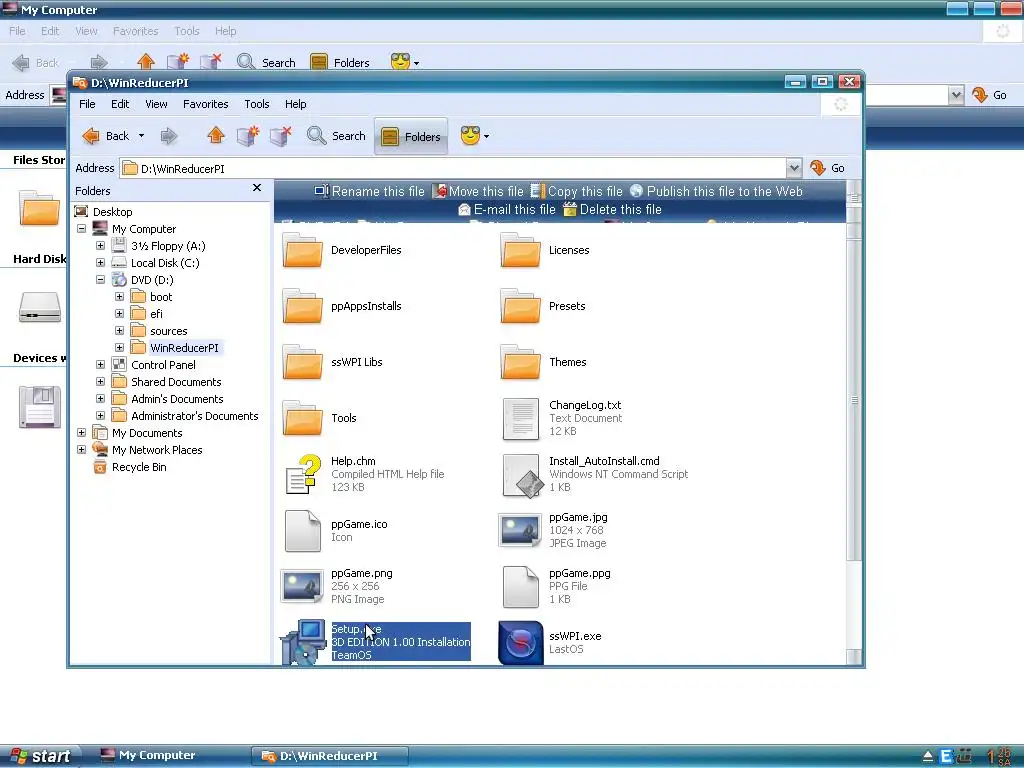Open the View menu in WinReducerPI window

(x=156, y=104)
